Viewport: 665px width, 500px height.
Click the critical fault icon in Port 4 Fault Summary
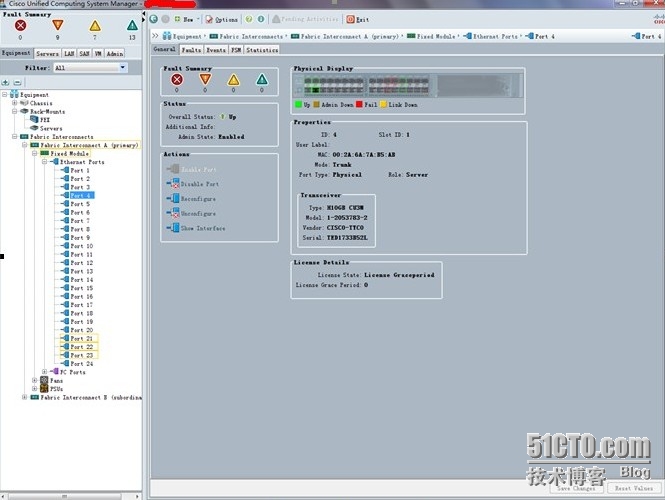pos(177,80)
